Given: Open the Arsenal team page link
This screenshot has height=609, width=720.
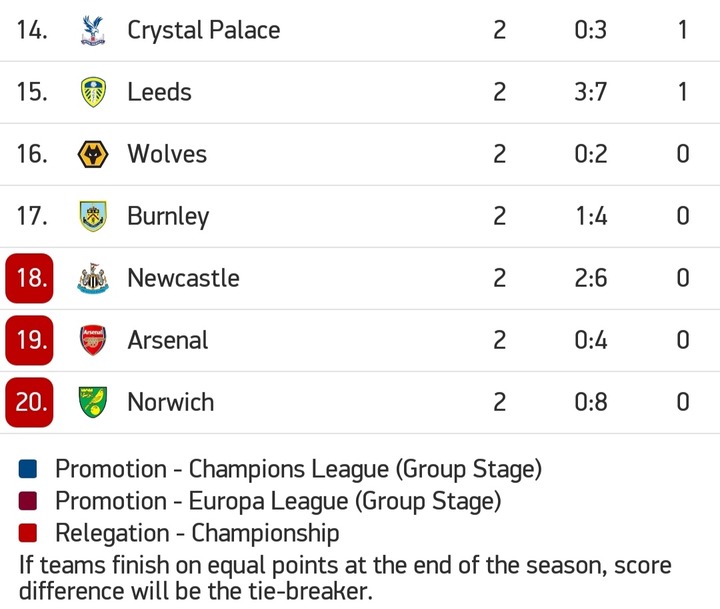Looking at the screenshot, I should (x=168, y=340).
